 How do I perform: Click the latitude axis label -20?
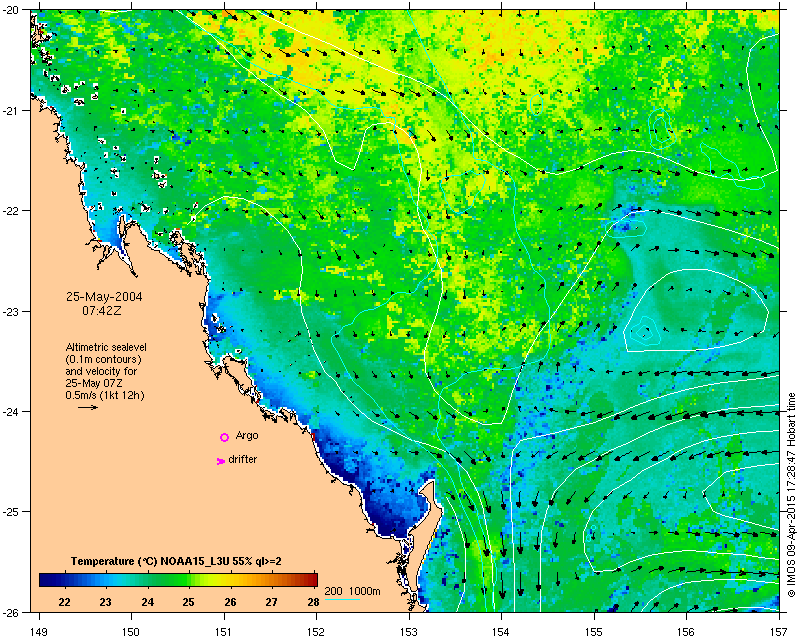10,11
